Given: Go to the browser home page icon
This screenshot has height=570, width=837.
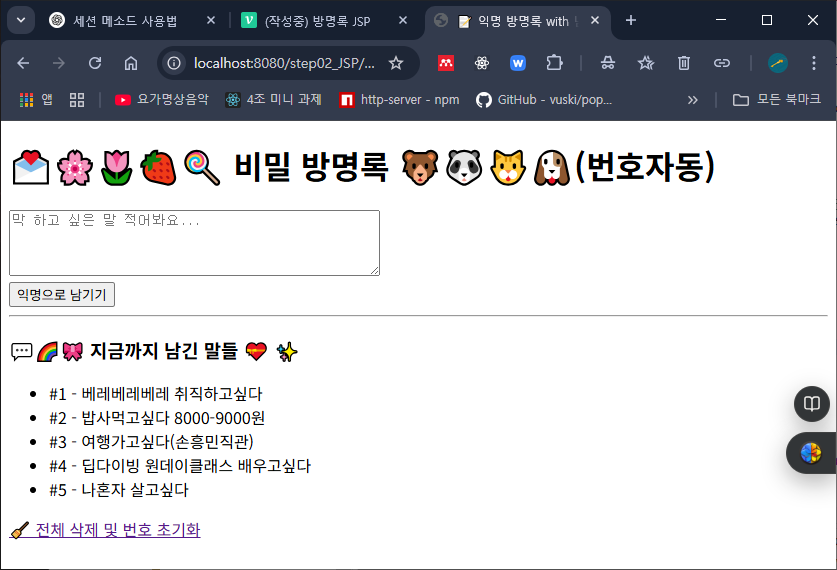Looking at the screenshot, I should tap(131, 63).
